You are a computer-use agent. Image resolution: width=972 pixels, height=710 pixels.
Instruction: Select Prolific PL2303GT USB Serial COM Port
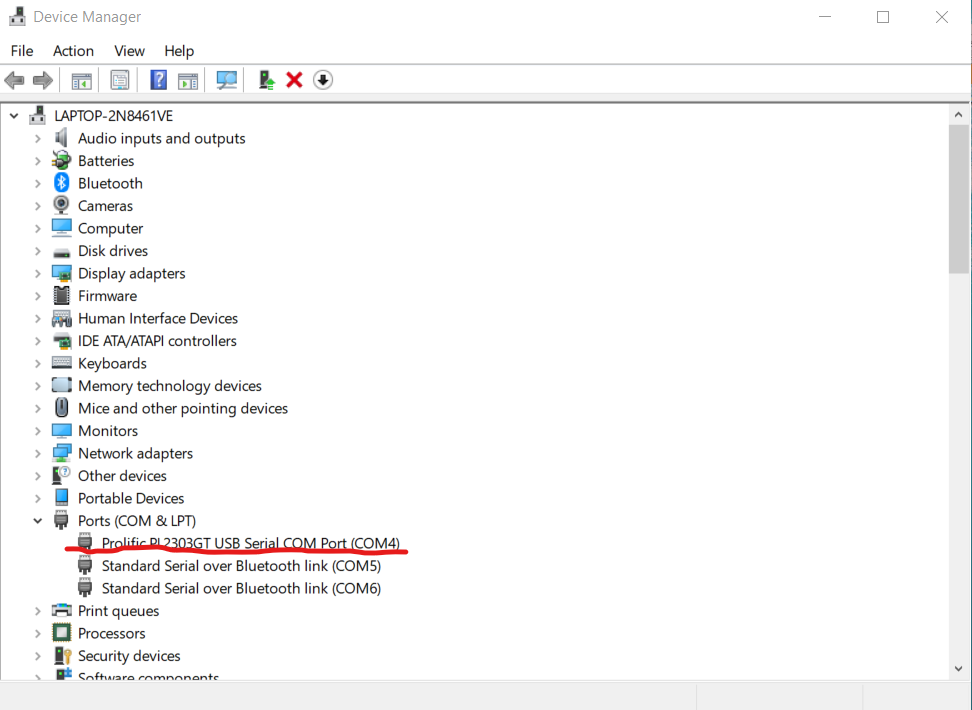[x=250, y=543]
